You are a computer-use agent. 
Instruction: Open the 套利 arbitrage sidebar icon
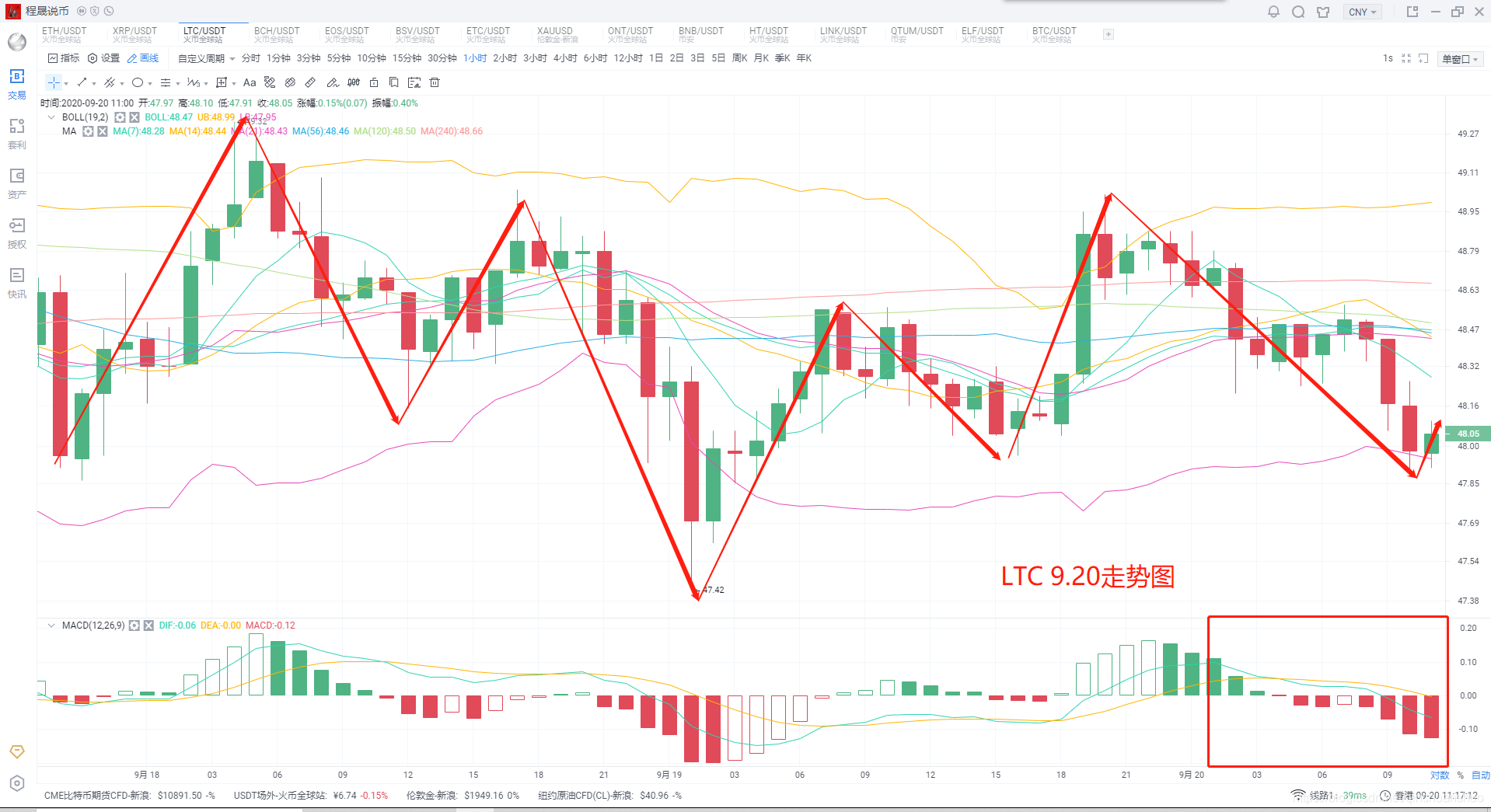click(17, 134)
